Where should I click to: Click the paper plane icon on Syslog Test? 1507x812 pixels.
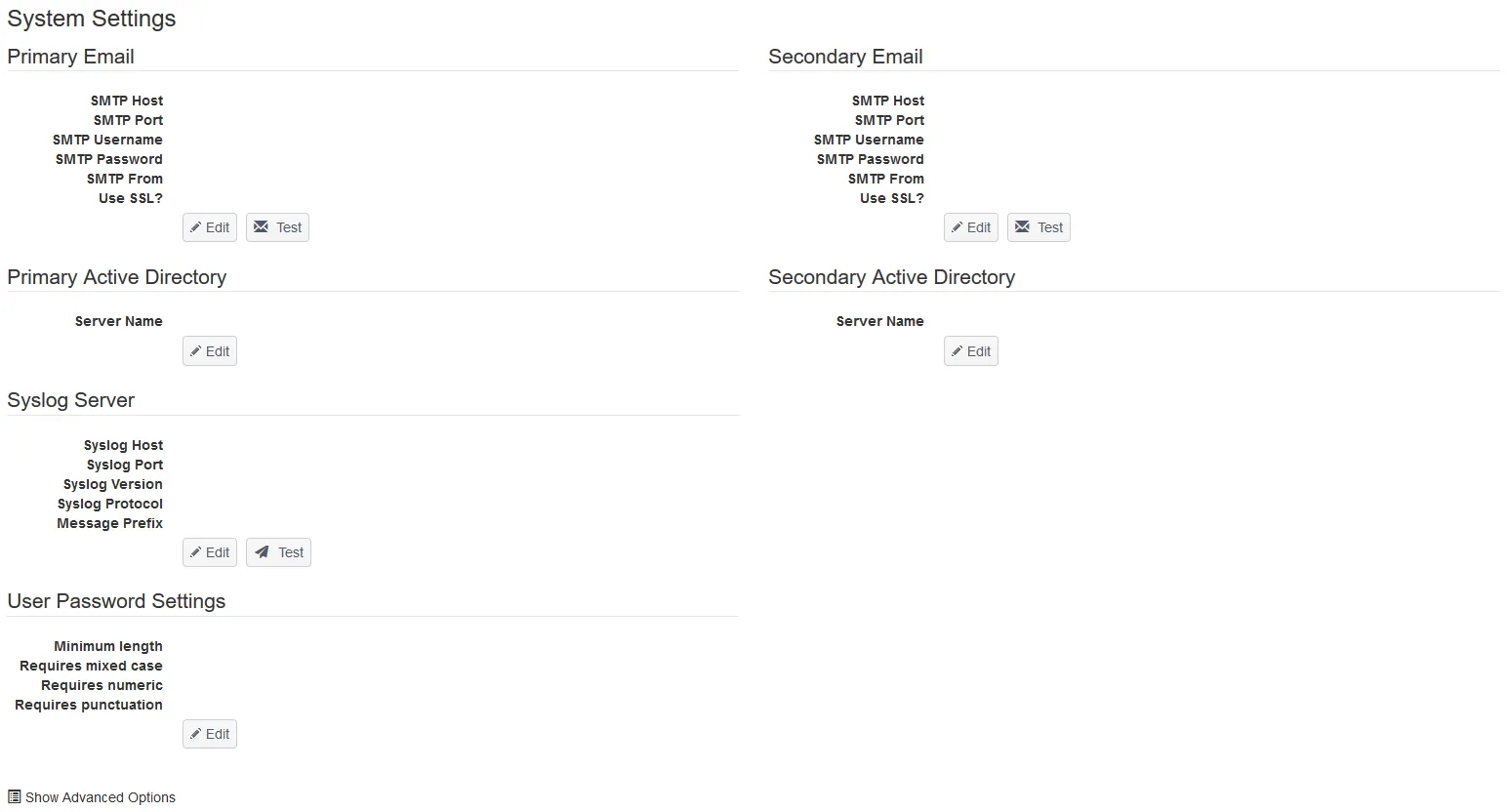click(x=262, y=552)
